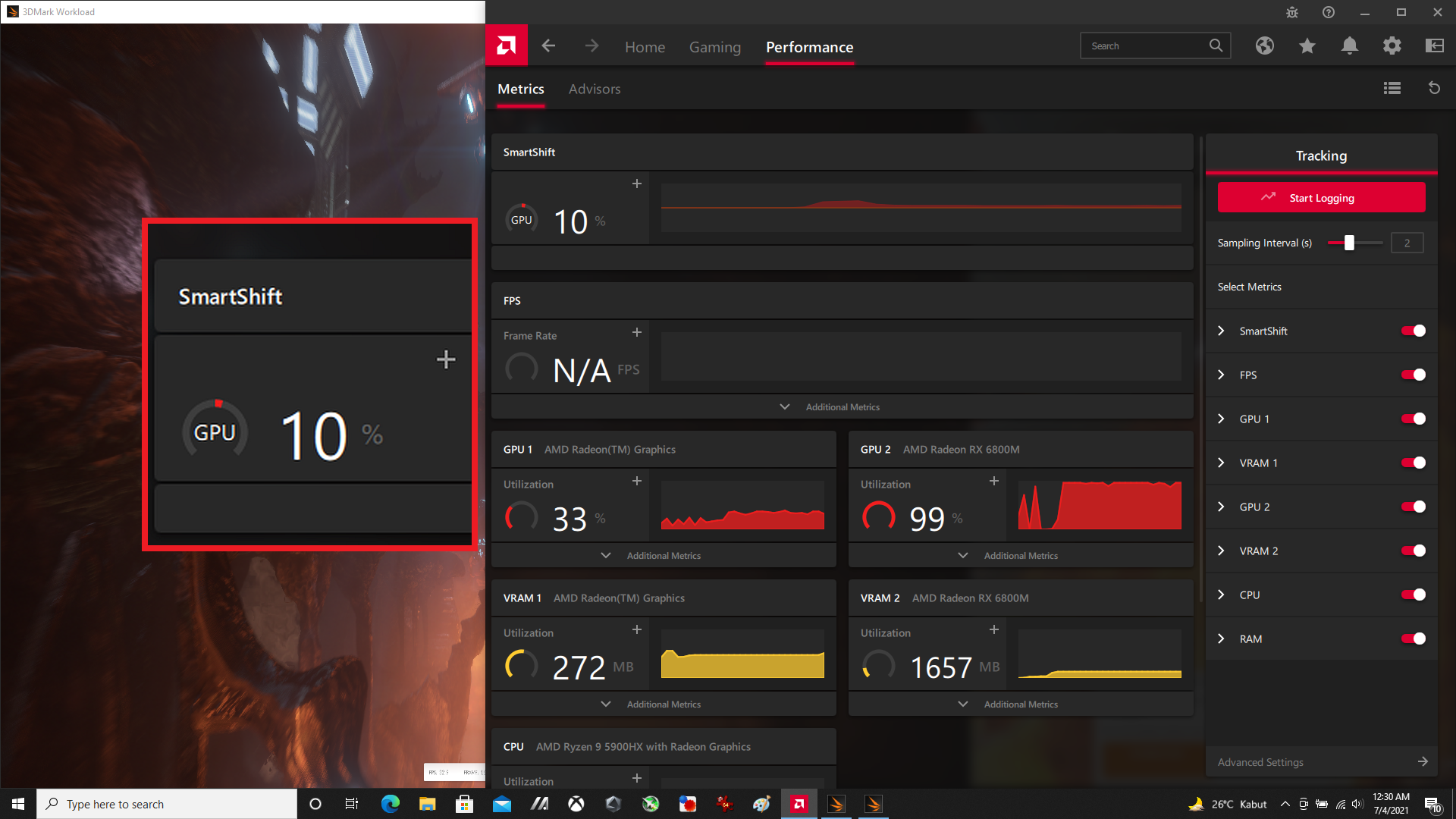Adjust the Sampling Interval slider
1456x819 pixels.
coord(1349,243)
